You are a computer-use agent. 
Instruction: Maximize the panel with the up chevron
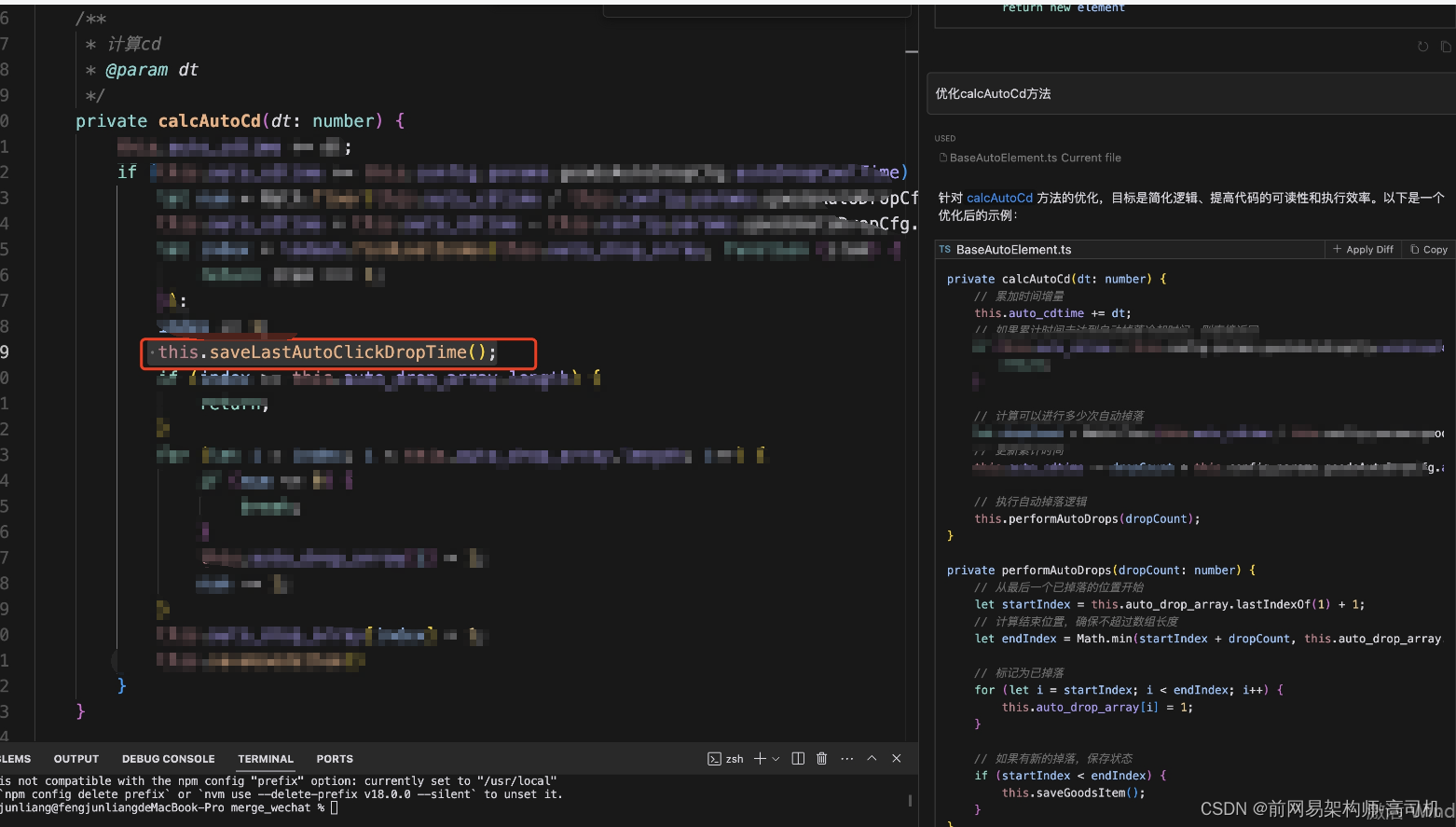[872, 759]
